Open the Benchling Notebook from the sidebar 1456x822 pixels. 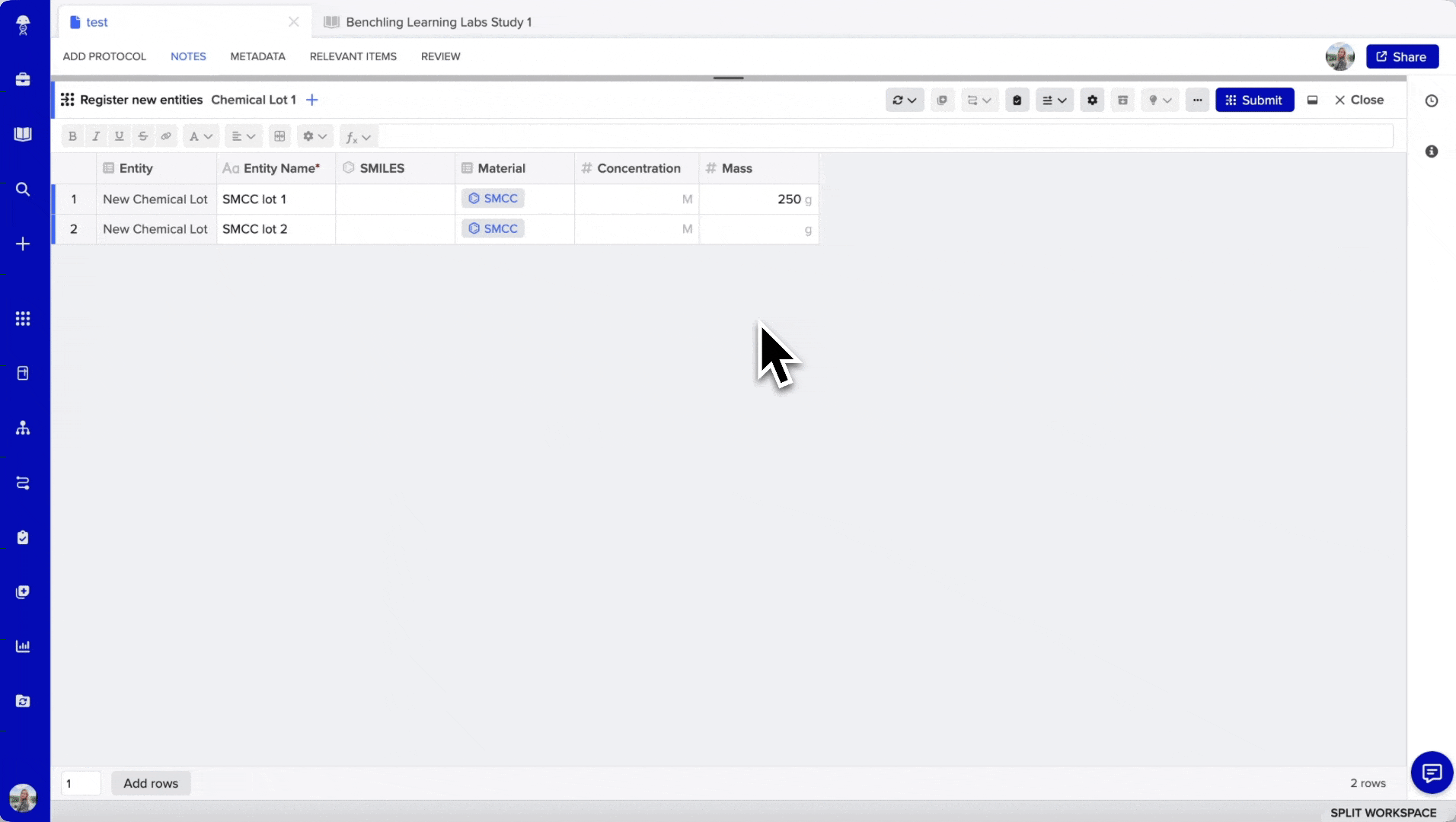[x=23, y=135]
